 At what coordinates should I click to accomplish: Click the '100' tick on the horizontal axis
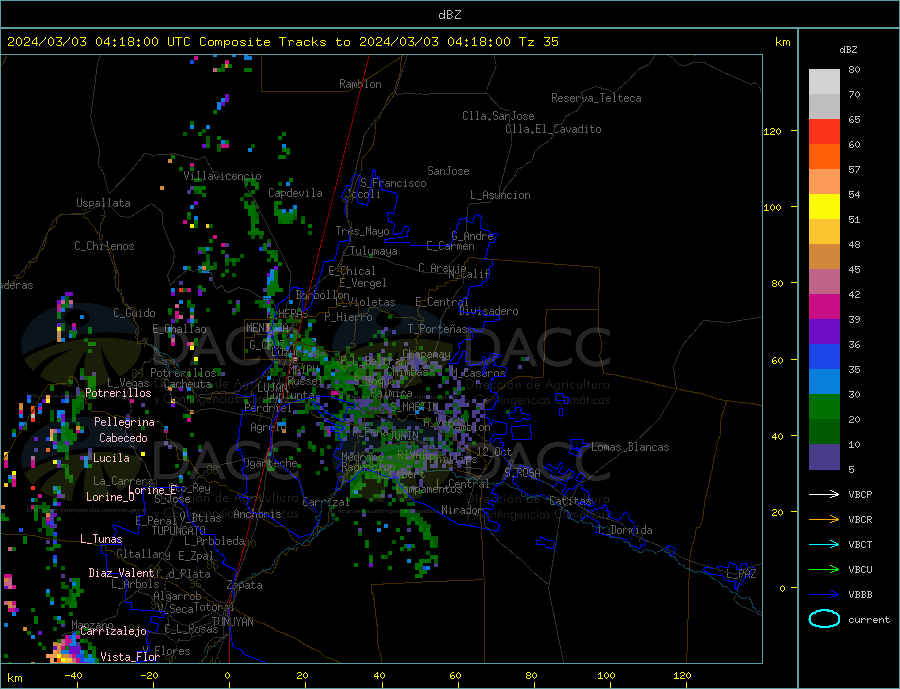(x=607, y=675)
